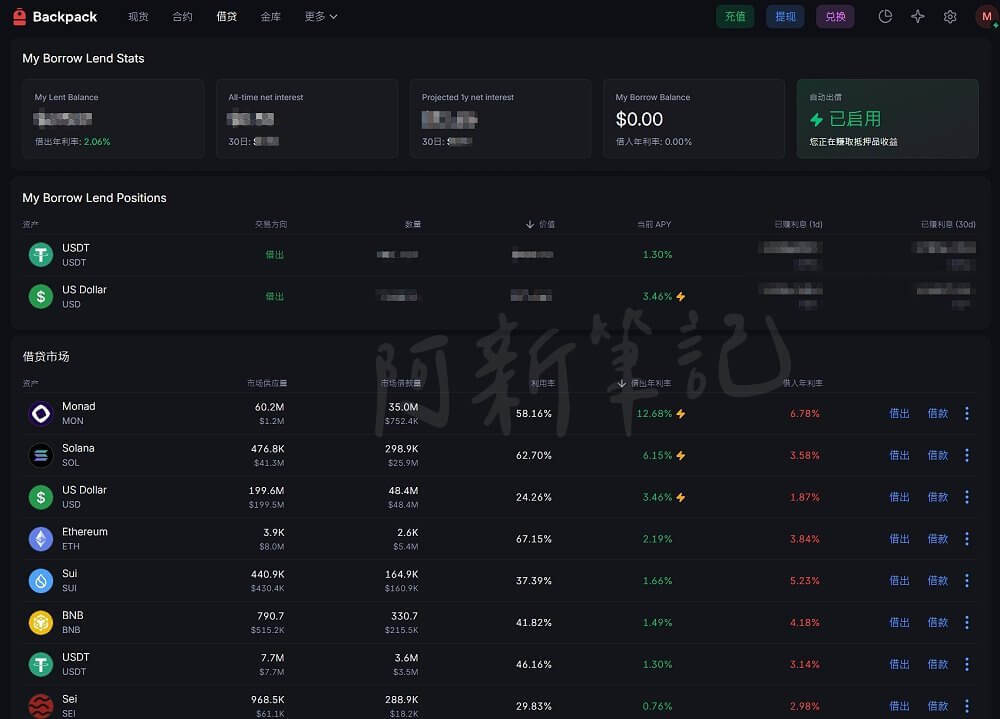The image size is (1000, 719).
Task: Click US Dollar icon in My Positions
Action: pyautogui.click(x=41, y=297)
